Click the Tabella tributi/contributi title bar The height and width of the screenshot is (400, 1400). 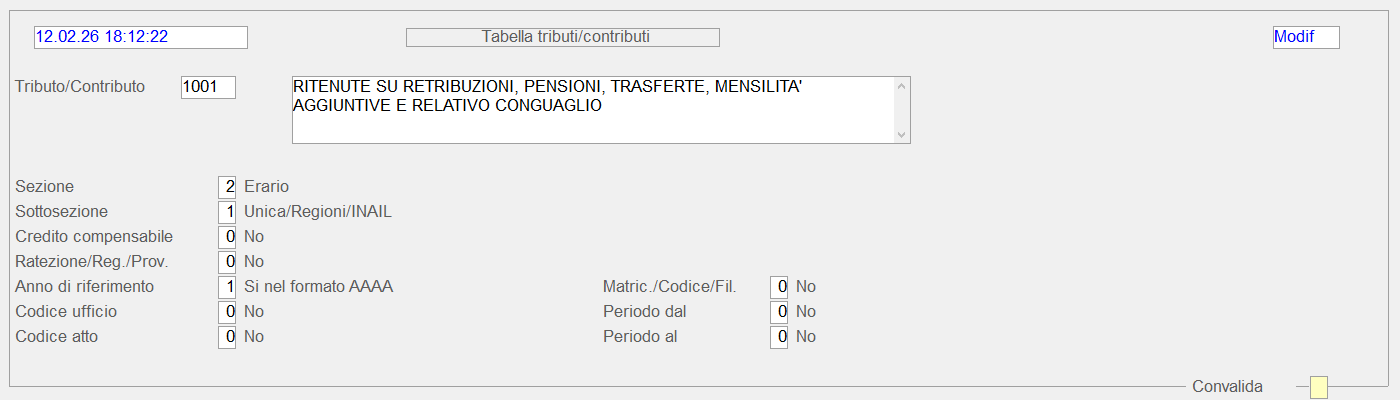pos(563,37)
